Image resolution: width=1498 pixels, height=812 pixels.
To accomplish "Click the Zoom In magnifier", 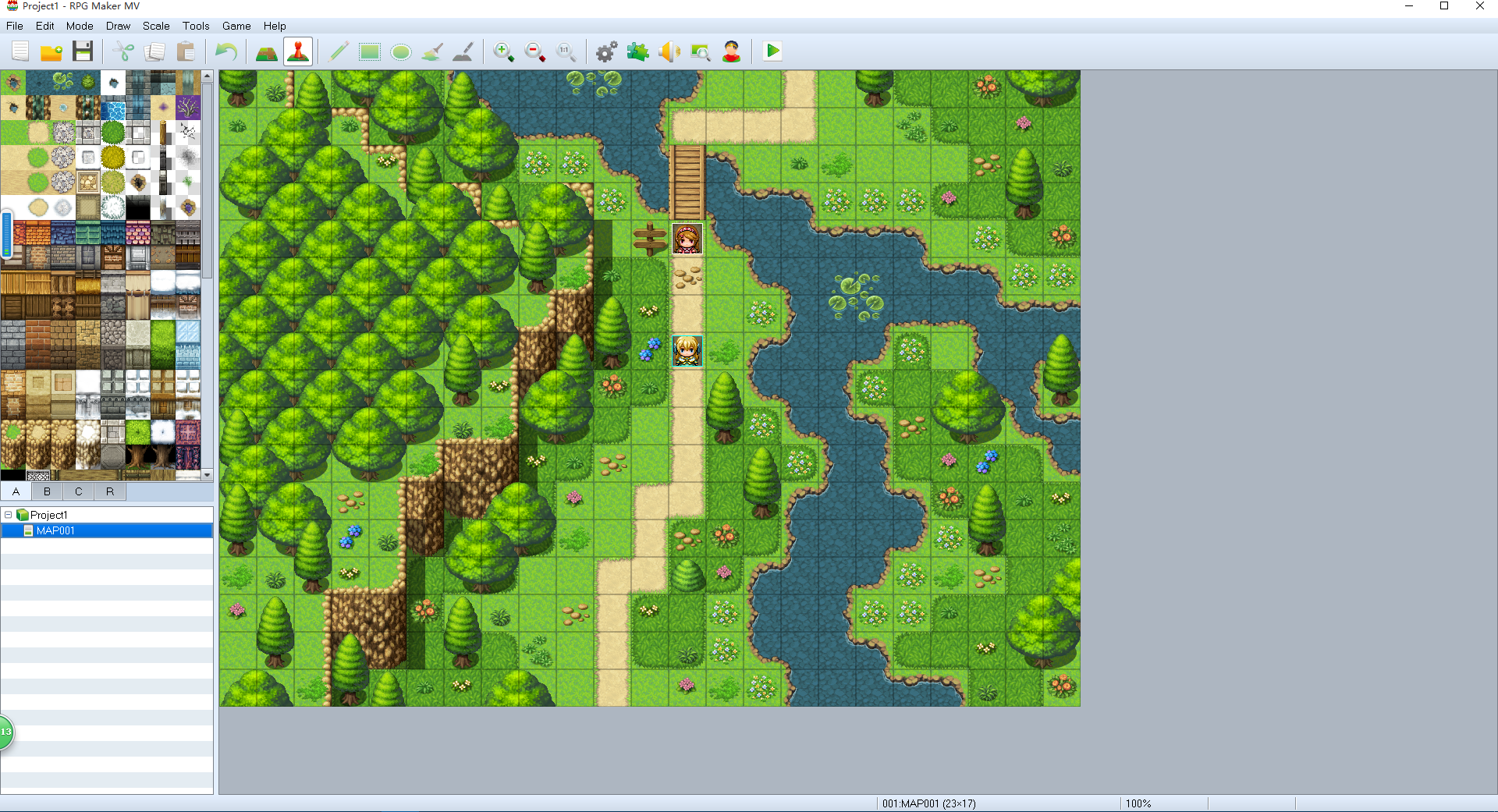I will [x=504, y=51].
